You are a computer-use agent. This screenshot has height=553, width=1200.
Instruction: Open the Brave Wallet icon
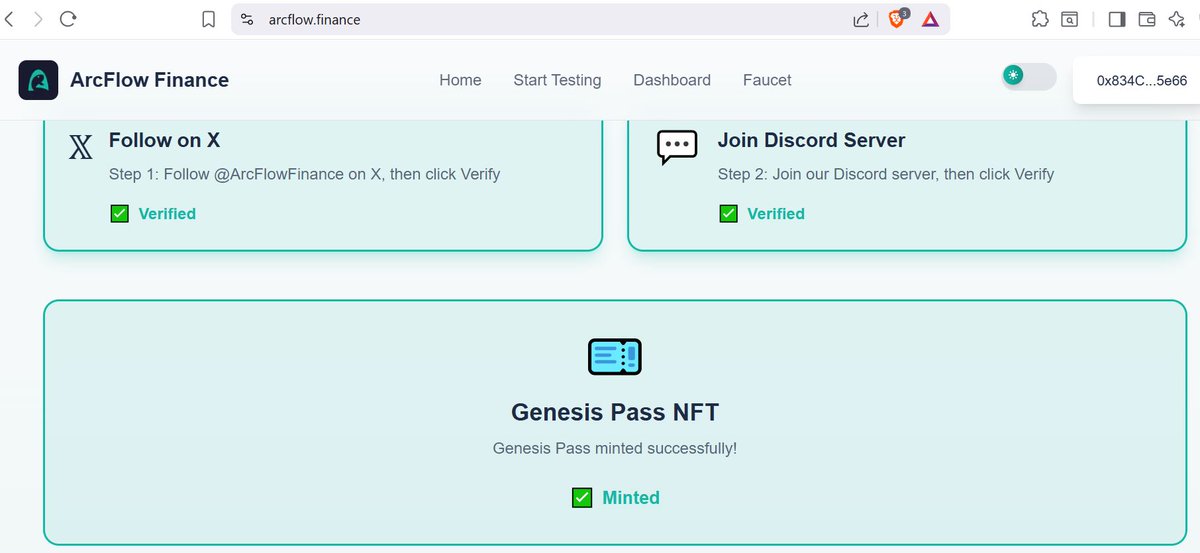tap(1147, 19)
